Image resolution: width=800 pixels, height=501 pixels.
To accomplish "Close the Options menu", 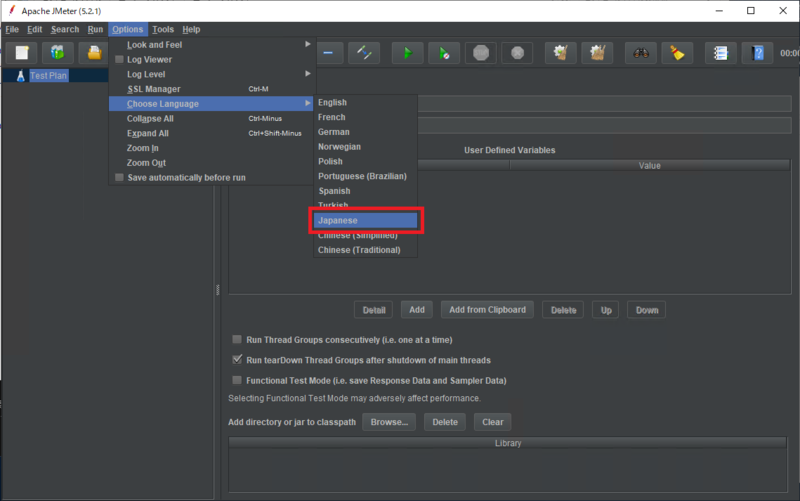I will click(128, 29).
